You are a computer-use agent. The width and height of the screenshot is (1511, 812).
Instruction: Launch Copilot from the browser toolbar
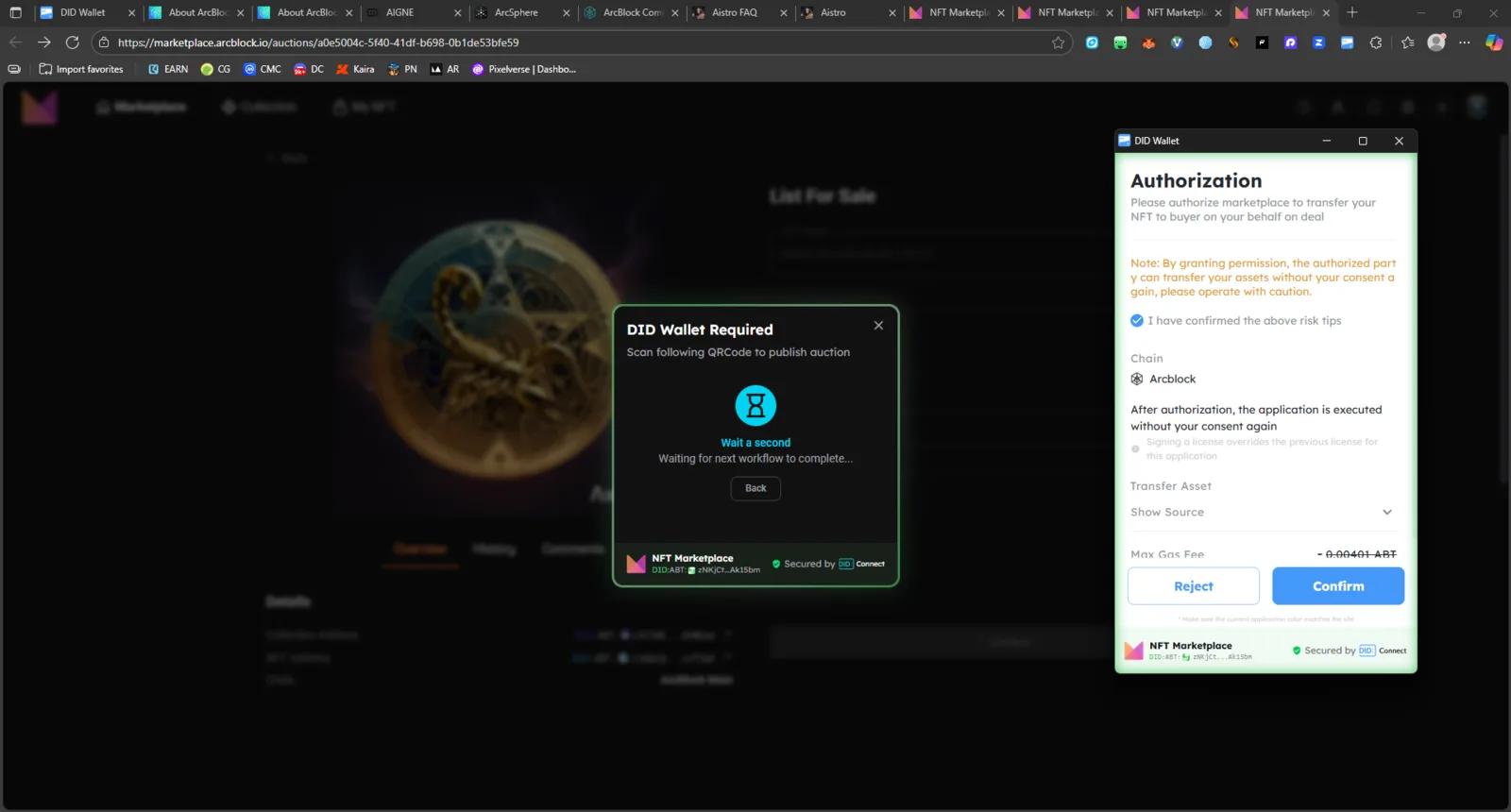[1494, 42]
